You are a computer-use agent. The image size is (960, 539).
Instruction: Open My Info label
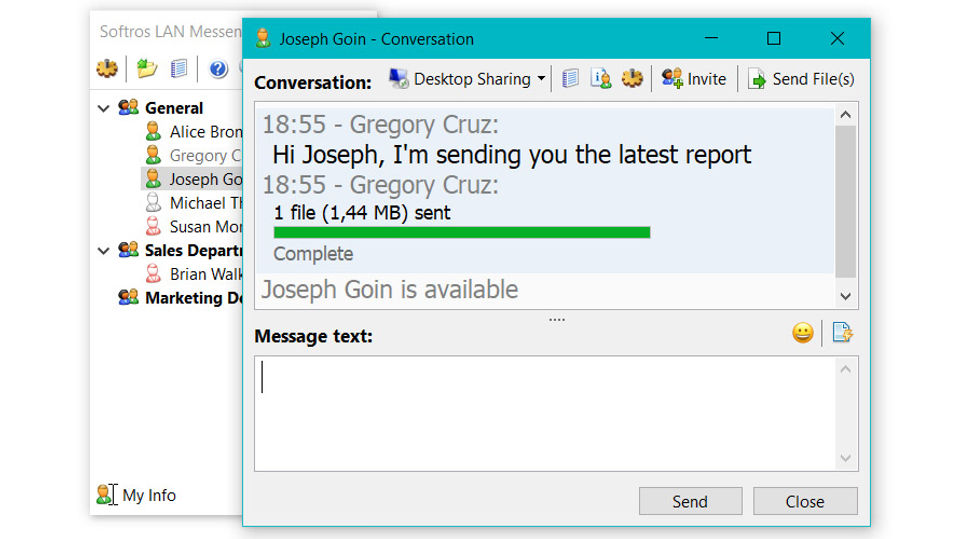pyautogui.click(x=149, y=495)
